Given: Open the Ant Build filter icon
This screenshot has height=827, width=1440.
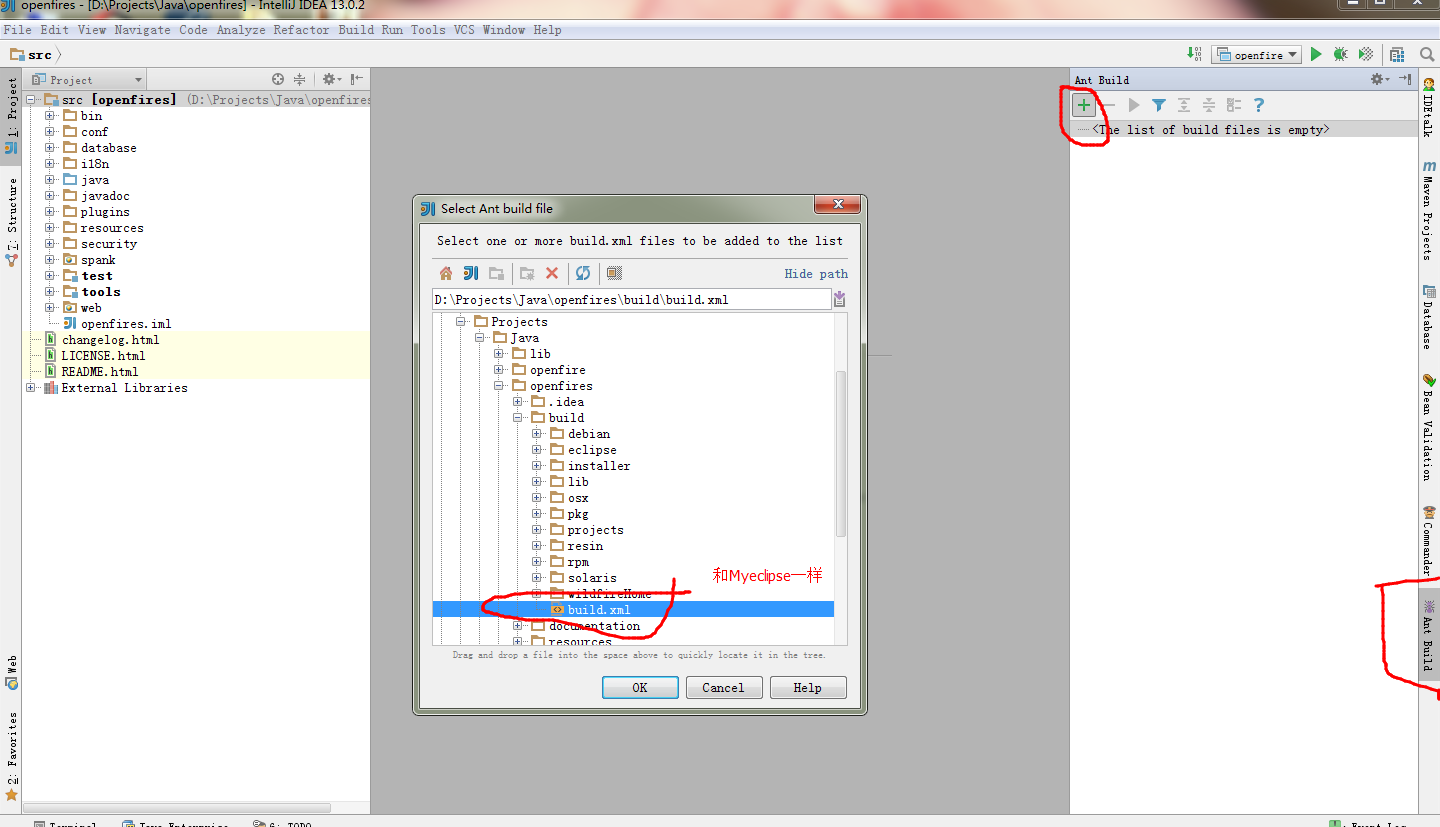Looking at the screenshot, I should tap(1158, 104).
